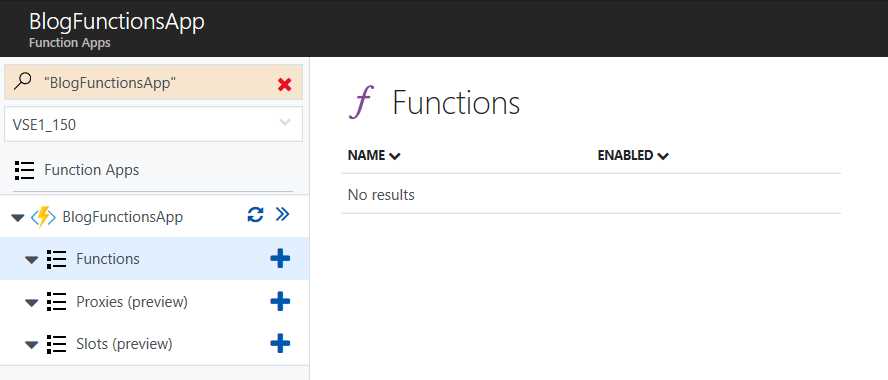Expand the Slots (preview) node arrow
Screen dimensions: 888x380
click(x=32, y=345)
